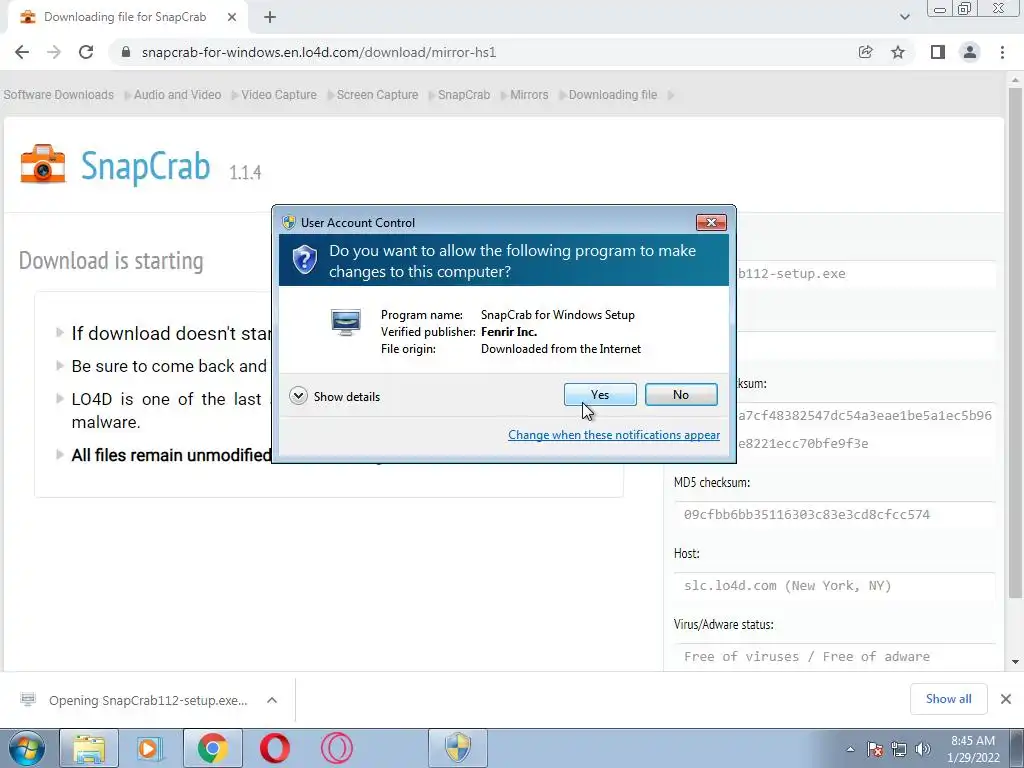Go back using browser back arrow
The height and width of the screenshot is (768, 1024).
tap(22, 52)
